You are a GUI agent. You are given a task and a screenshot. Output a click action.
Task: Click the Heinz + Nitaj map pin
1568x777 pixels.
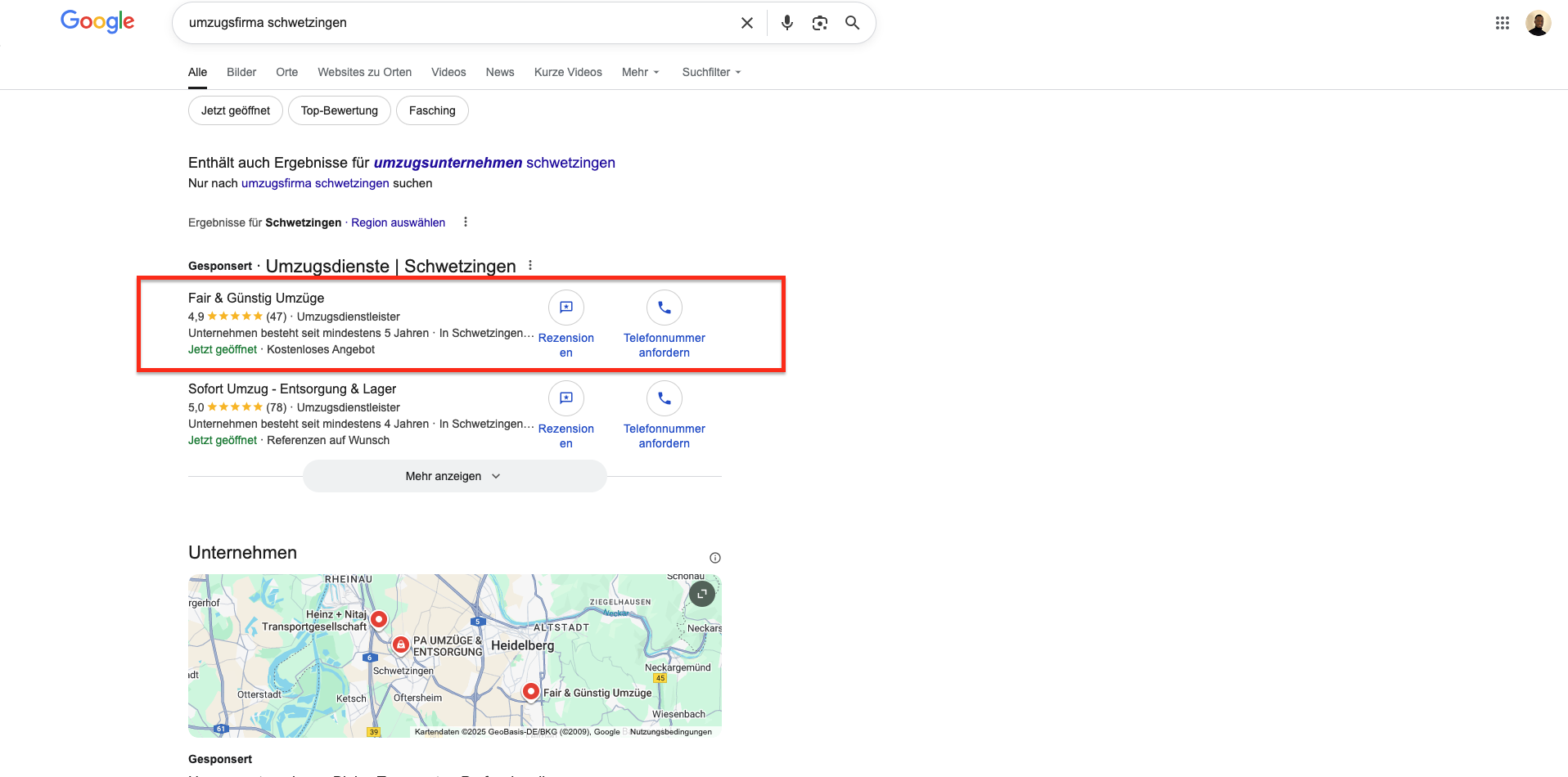[379, 619]
